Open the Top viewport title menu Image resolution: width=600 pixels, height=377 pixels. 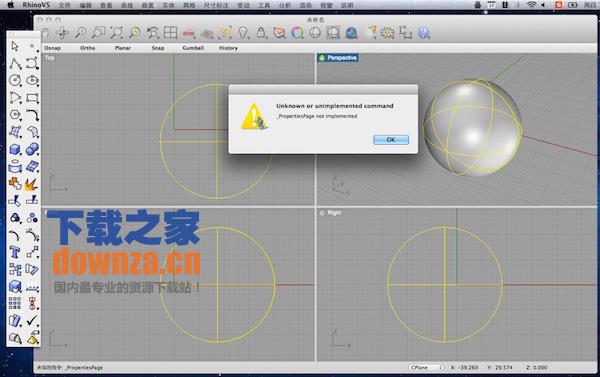coord(50,58)
